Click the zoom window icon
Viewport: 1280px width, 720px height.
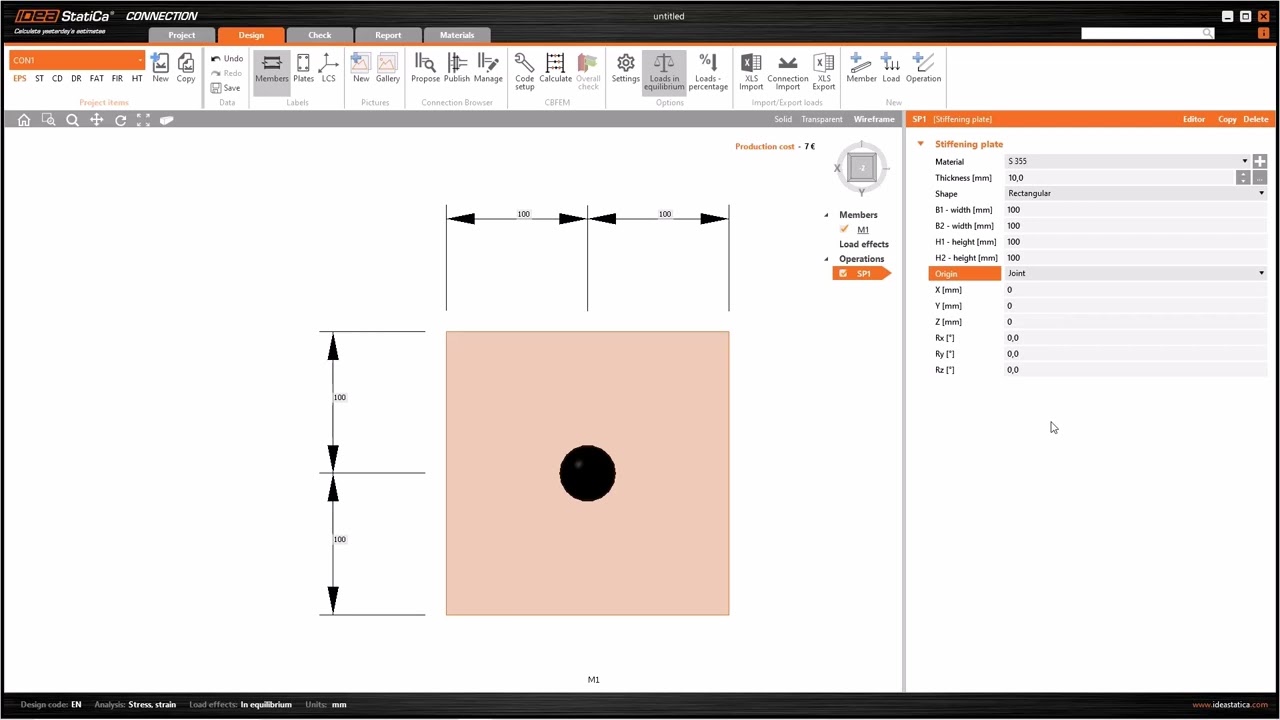(x=48, y=120)
